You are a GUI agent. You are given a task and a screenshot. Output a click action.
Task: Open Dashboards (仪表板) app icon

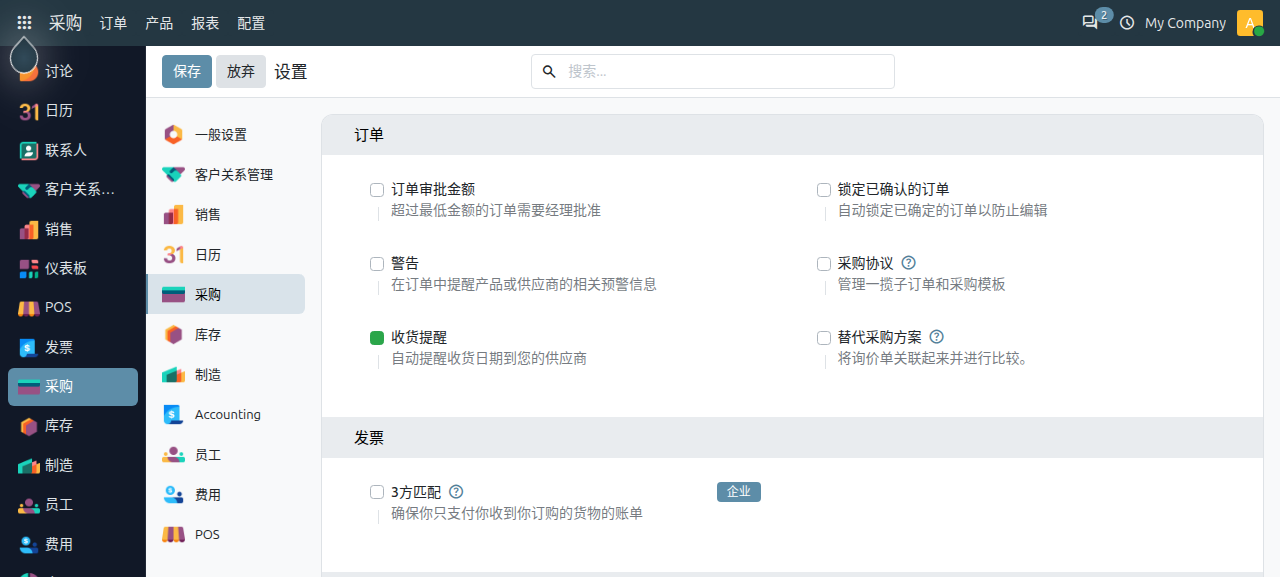pyautogui.click(x=29, y=268)
